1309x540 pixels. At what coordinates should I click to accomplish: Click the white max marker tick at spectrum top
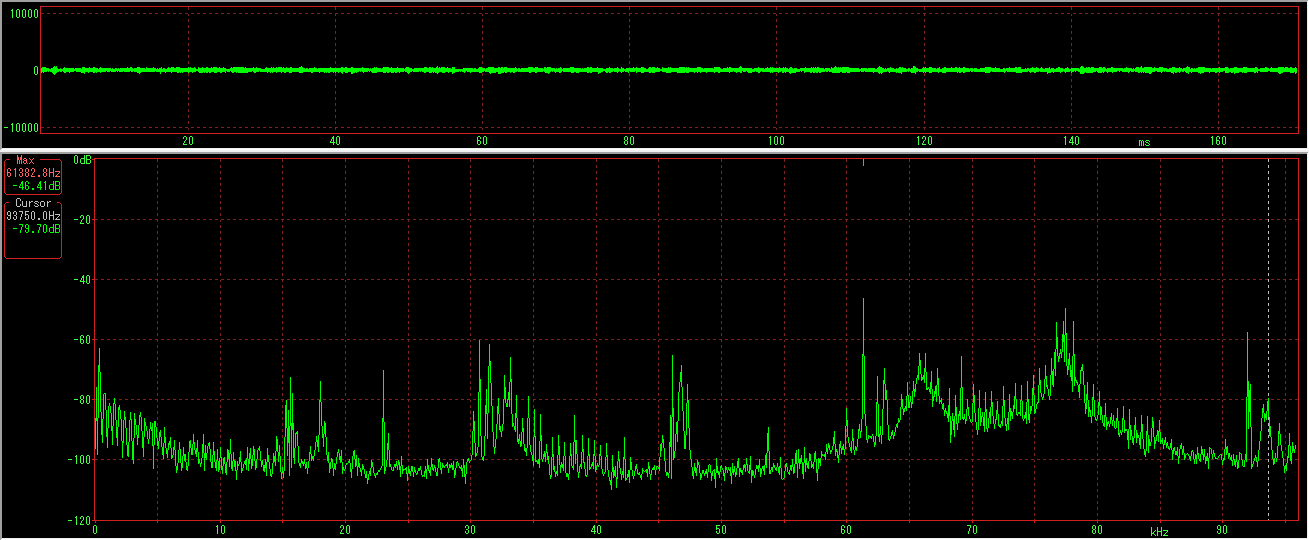[863, 161]
